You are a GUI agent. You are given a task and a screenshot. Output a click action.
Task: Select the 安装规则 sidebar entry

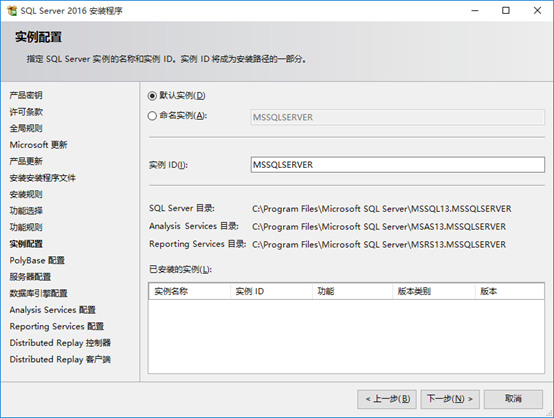tap(26, 194)
